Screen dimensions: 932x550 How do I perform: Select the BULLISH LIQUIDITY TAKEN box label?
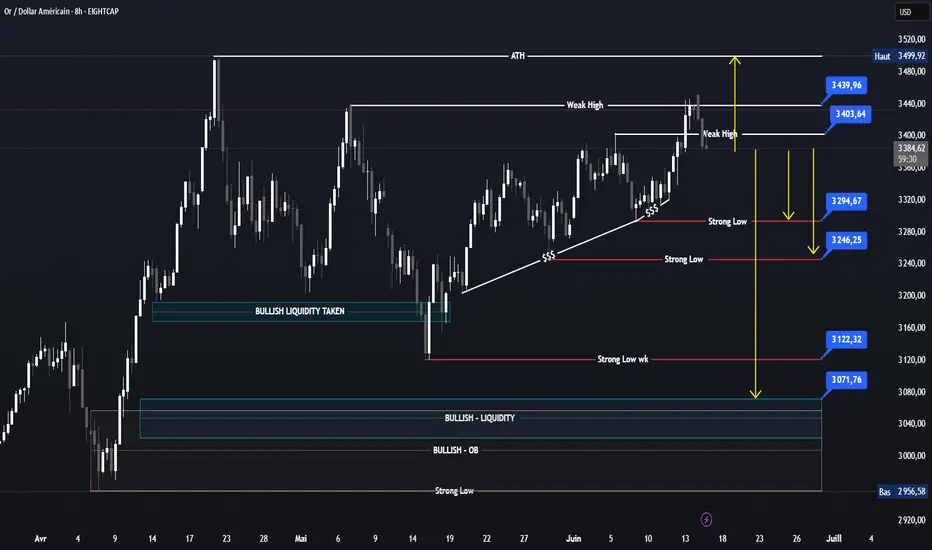(x=300, y=311)
